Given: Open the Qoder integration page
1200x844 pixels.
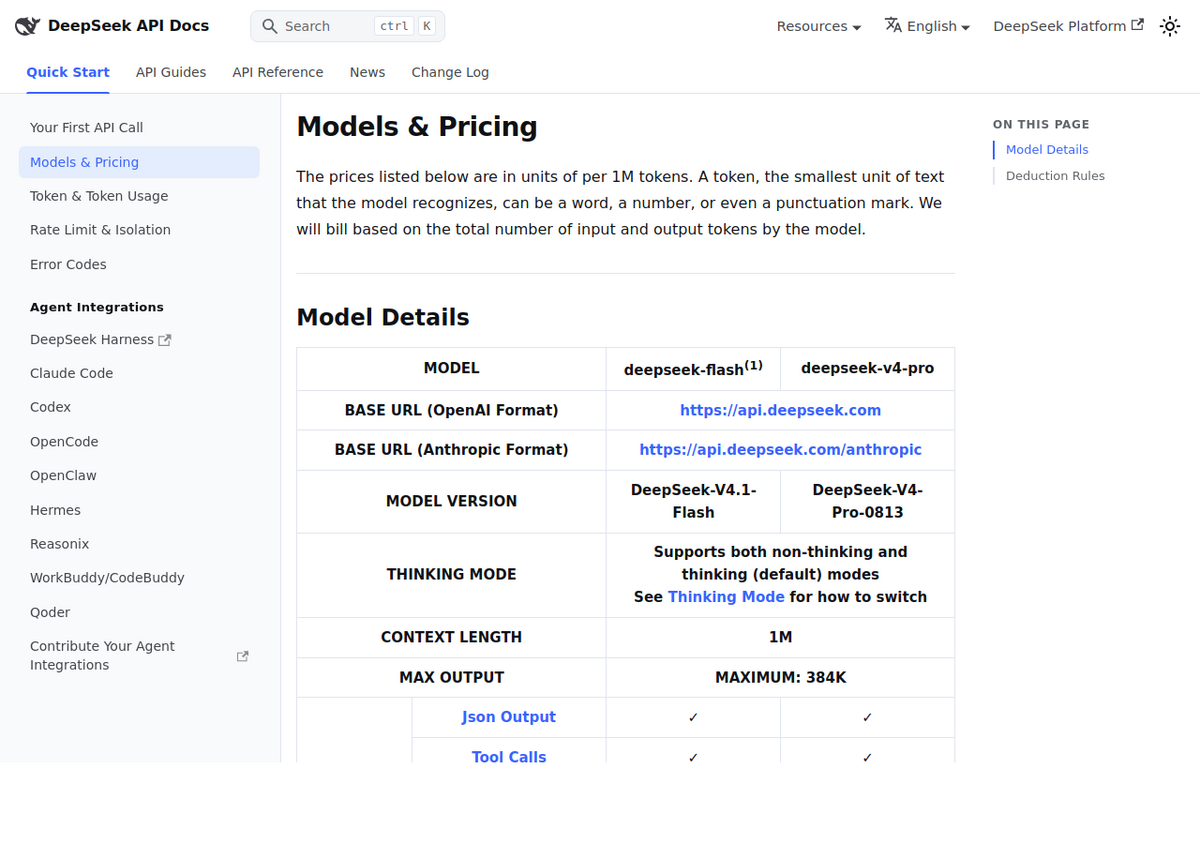Looking at the screenshot, I should (139, 612).
